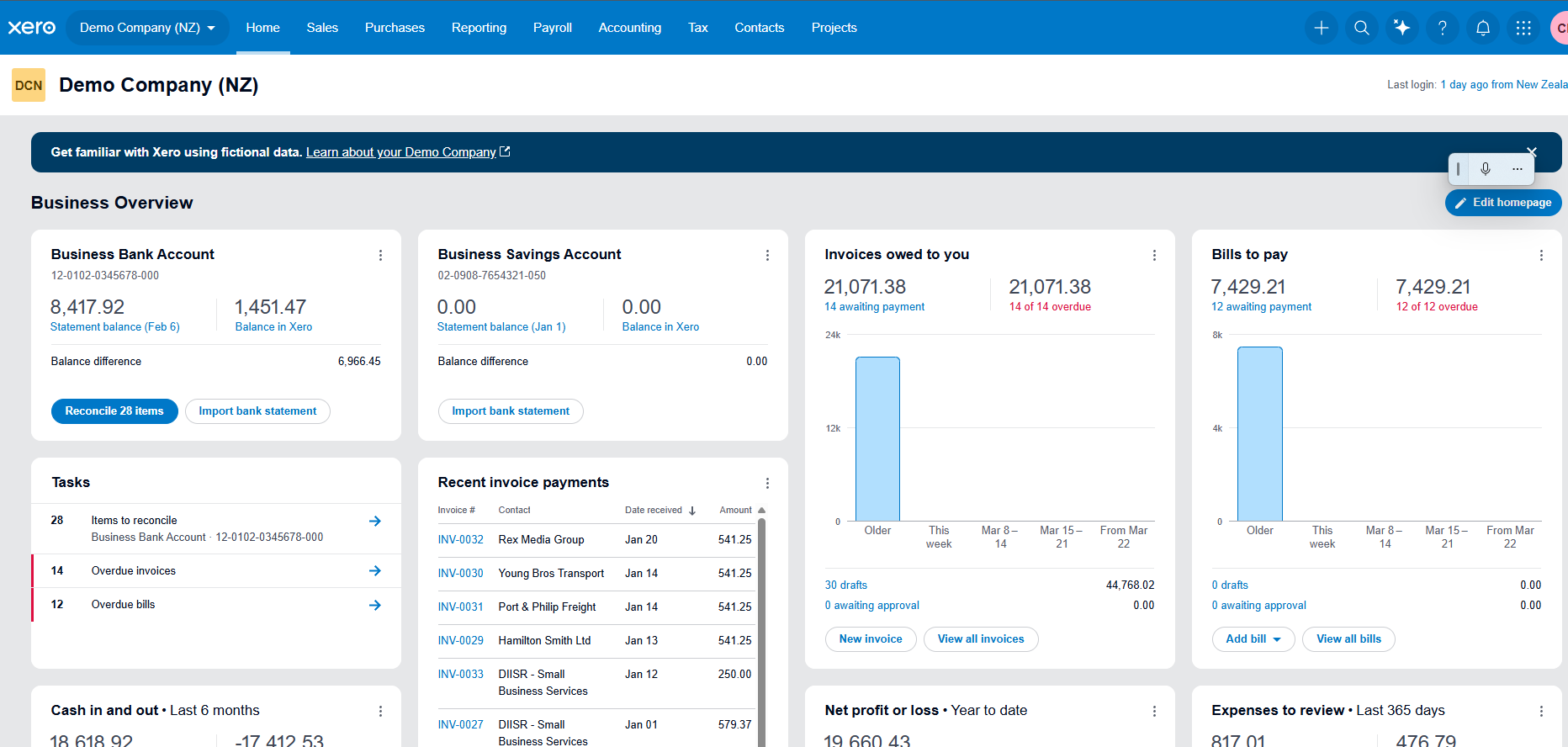Image resolution: width=1568 pixels, height=747 pixels.
Task: Open Invoices owed to you options menu
Action: (x=1154, y=255)
